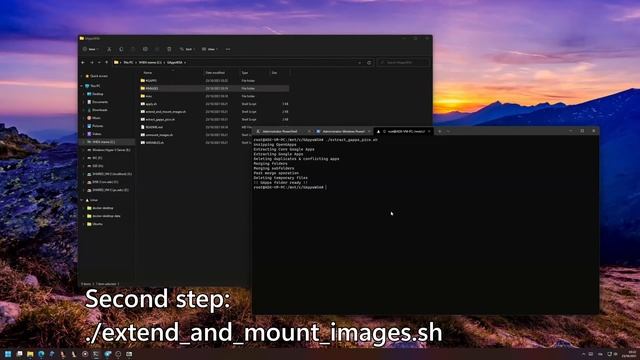
Task: Click the Up arrow in File Explorer navigation
Action: [x=107, y=62]
